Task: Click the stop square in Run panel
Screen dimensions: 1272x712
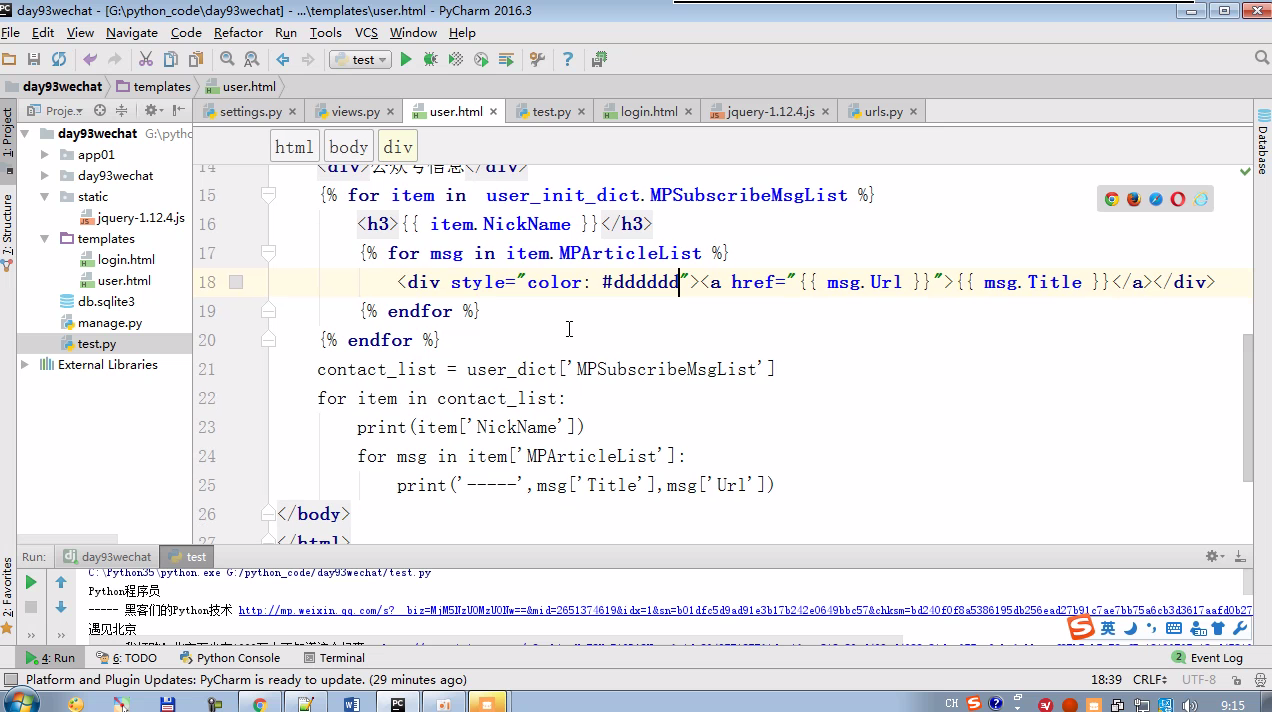Action: click(31, 607)
